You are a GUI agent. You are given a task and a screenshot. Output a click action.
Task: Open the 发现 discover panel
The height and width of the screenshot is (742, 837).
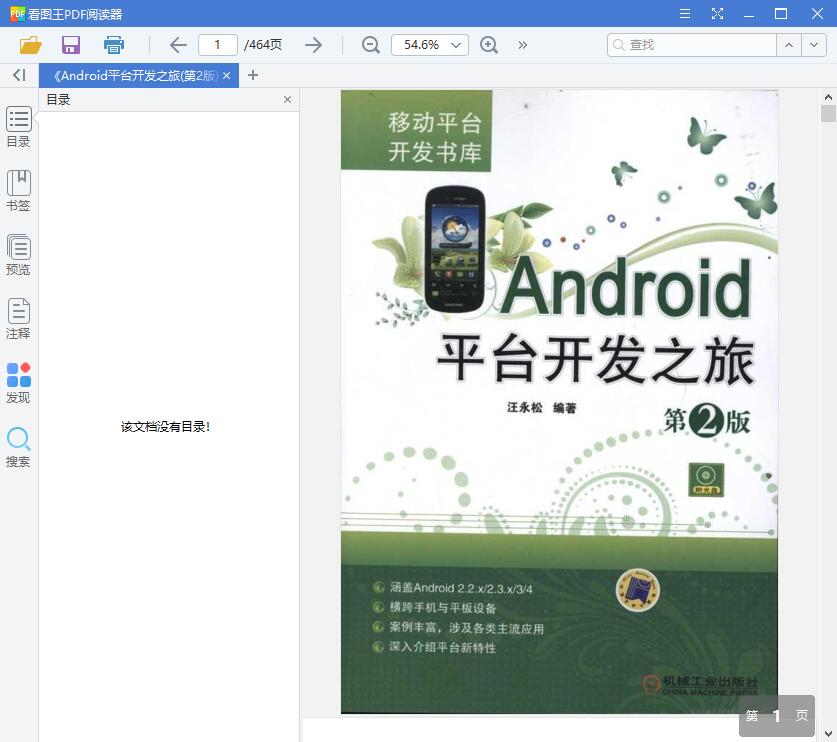[x=18, y=381]
